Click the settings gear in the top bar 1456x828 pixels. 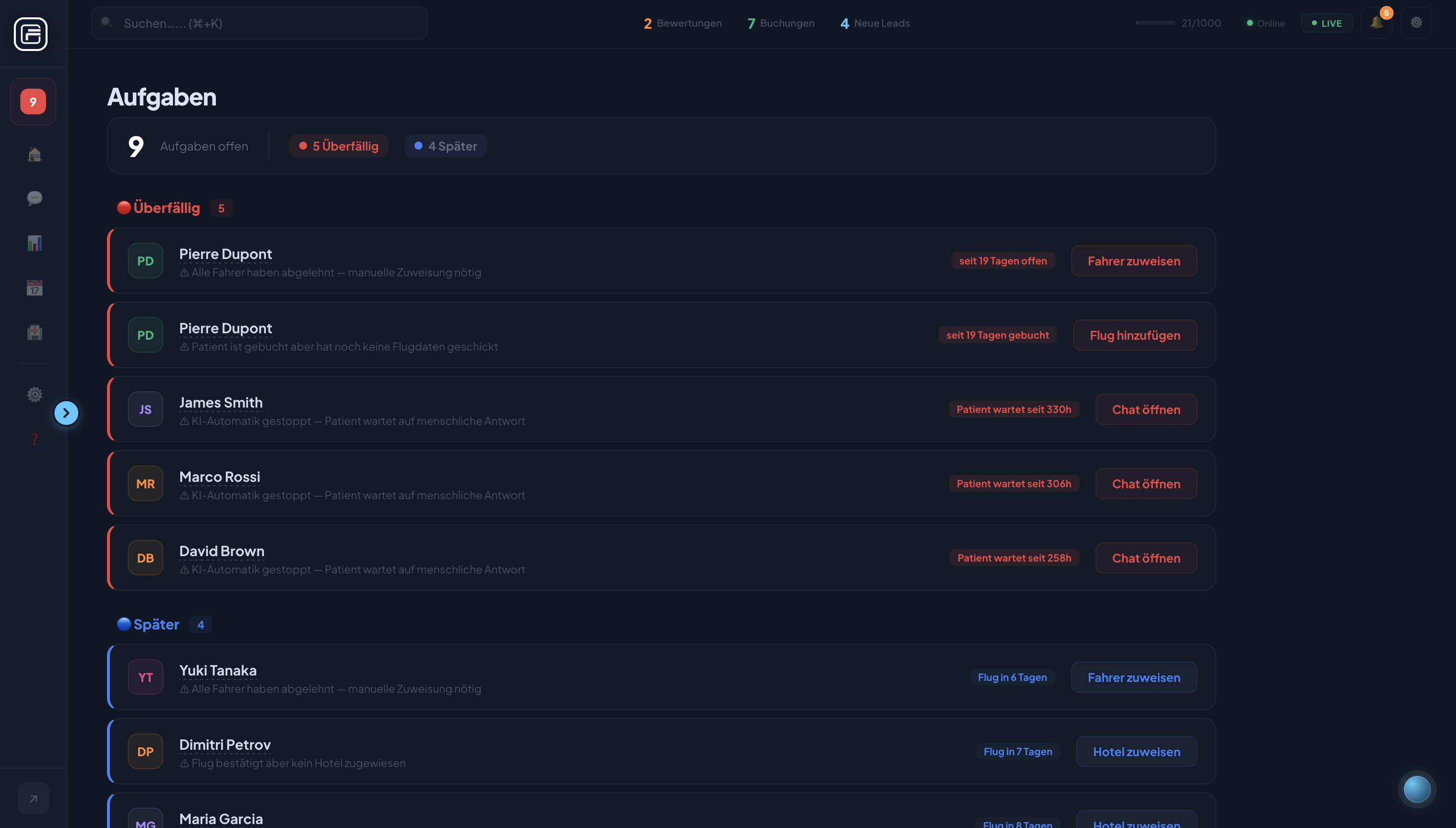tap(1416, 23)
